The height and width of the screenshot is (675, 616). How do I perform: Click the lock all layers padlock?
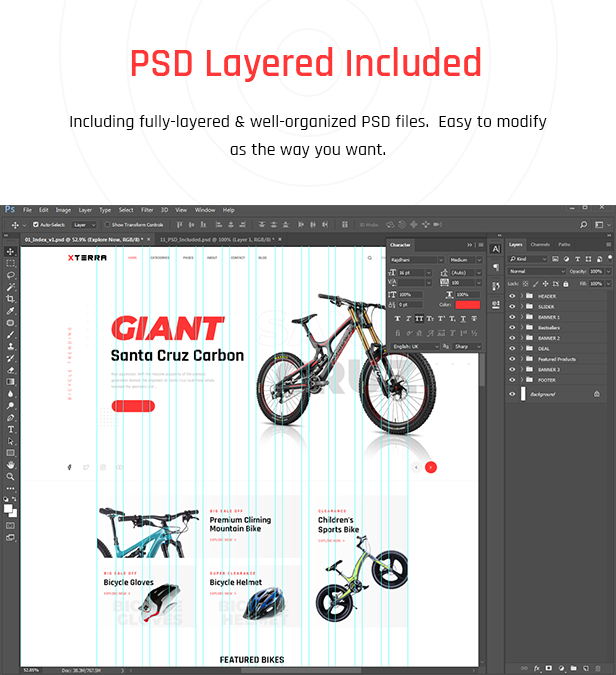coord(566,284)
